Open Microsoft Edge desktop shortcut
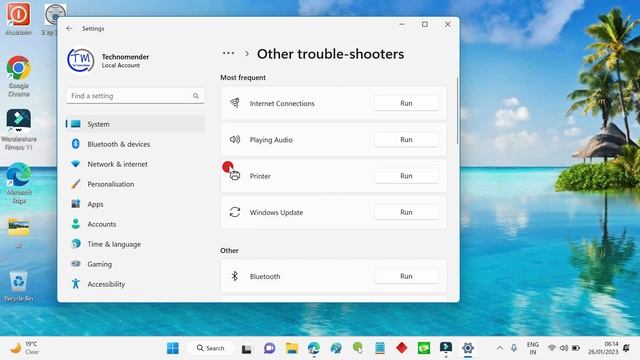This screenshot has height=360, width=640. (18, 183)
